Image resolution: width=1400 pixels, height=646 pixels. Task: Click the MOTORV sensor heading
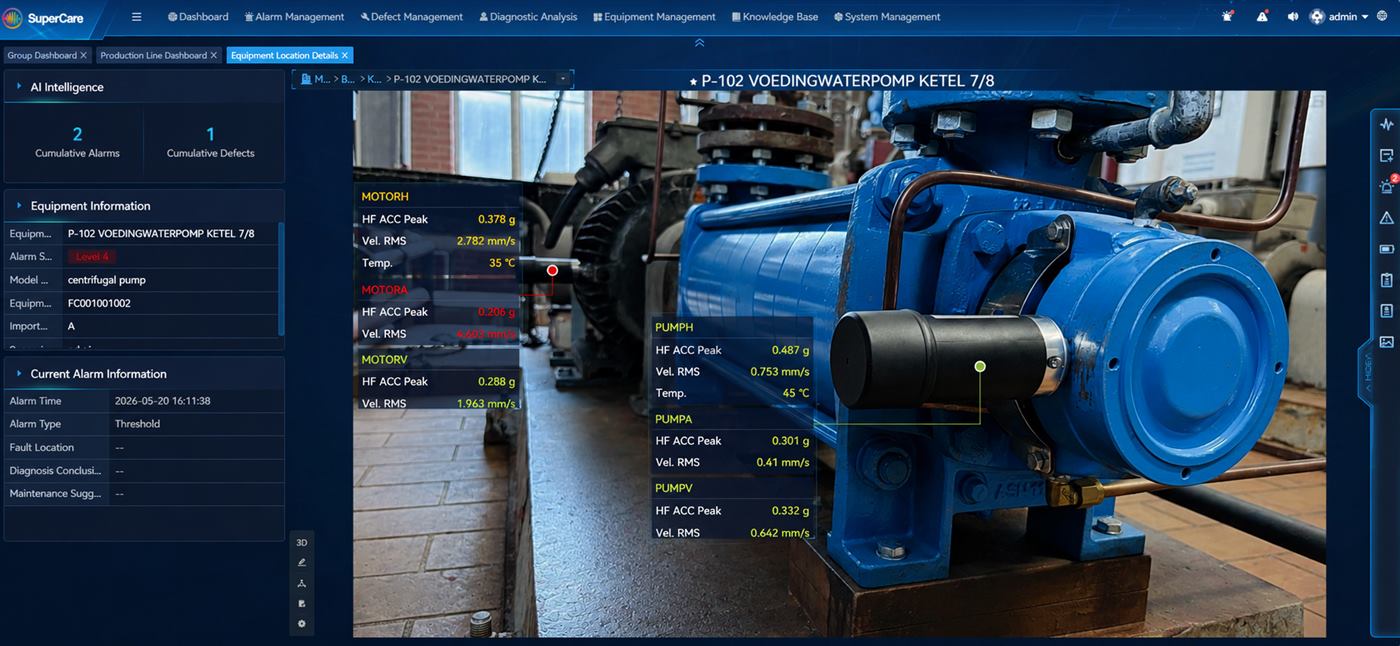tap(385, 359)
